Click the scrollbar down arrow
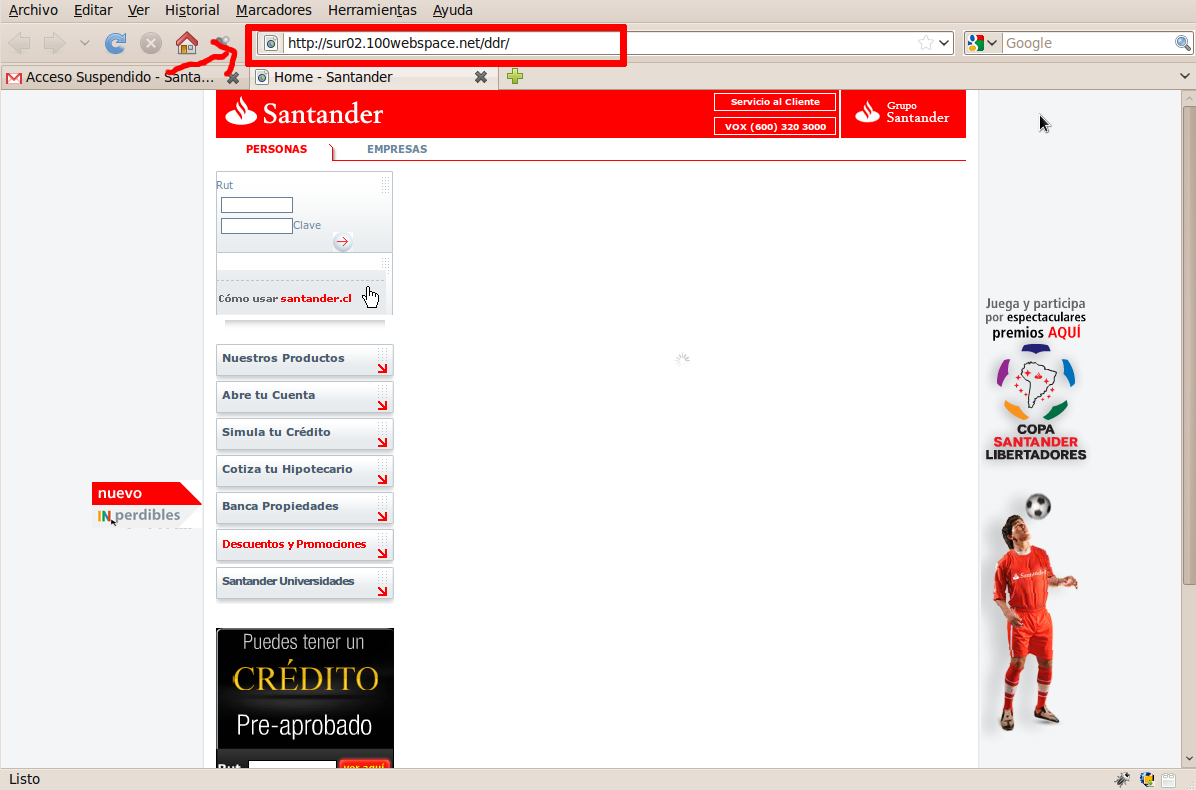 tap(1188, 759)
